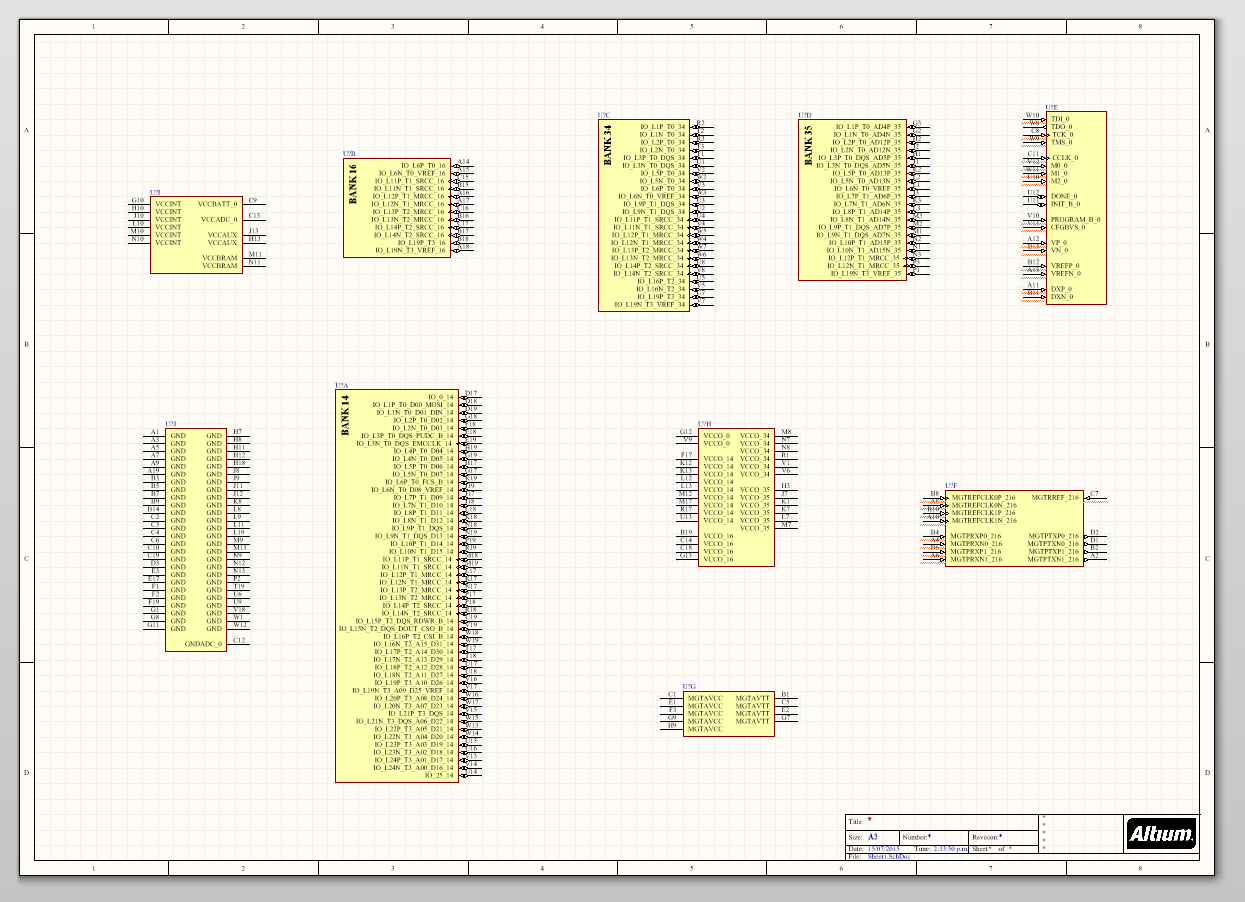Select the BANK 35 component block
The image size is (1245, 902).
click(x=852, y=199)
